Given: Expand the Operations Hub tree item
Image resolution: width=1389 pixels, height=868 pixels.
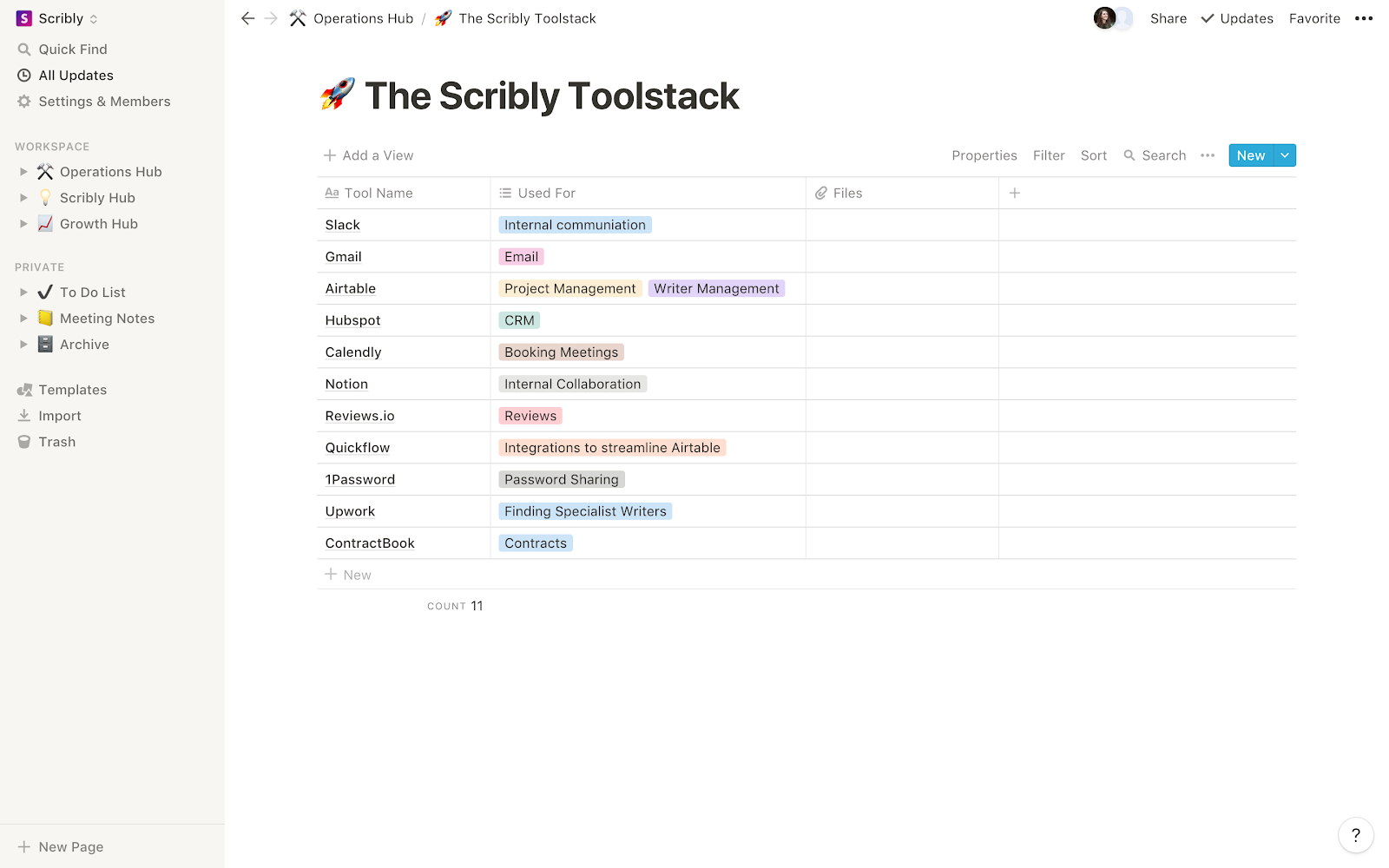Looking at the screenshot, I should coord(23,172).
